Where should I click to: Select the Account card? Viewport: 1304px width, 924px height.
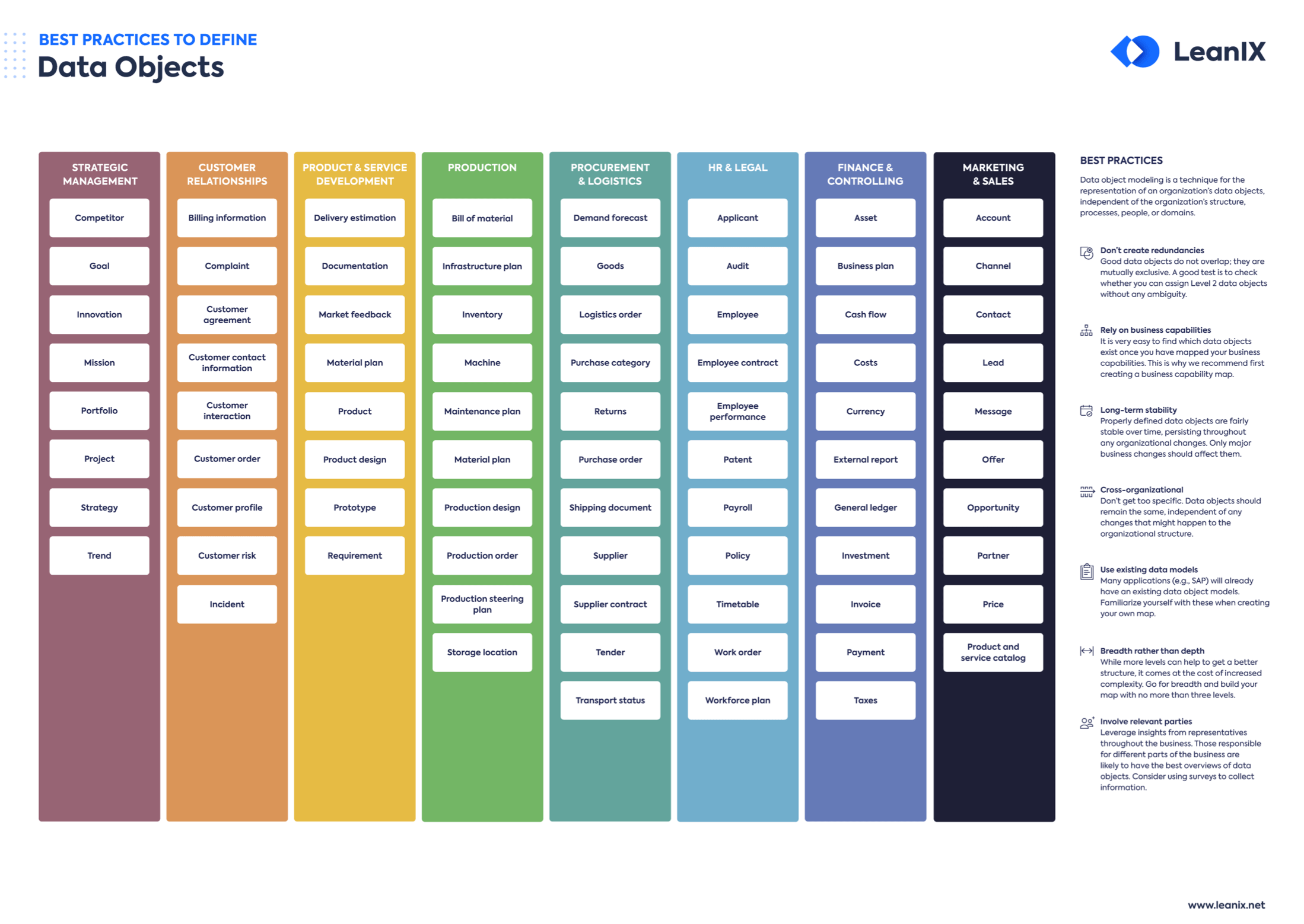click(992, 218)
